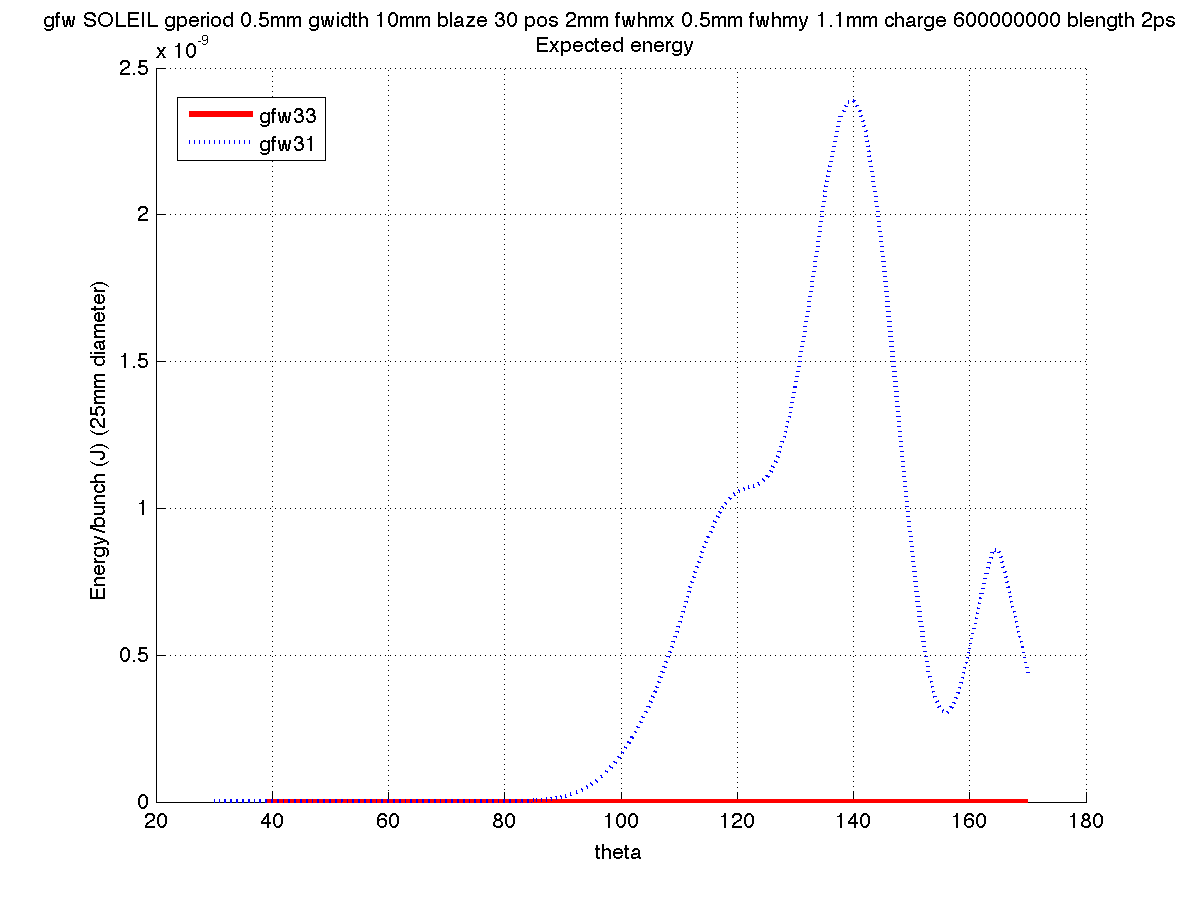The width and height of the screenshot is (1200, 901).
Task: Click the x-axis tick label 80
Action: pyautogui.click(x=505, y=822)
